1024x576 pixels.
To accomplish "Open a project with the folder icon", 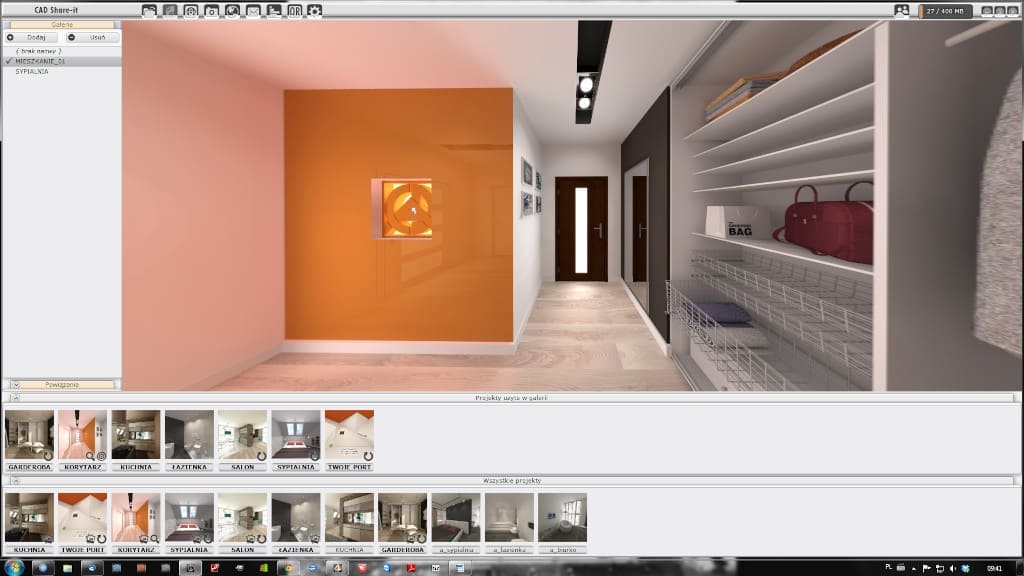I will [150, 9].
